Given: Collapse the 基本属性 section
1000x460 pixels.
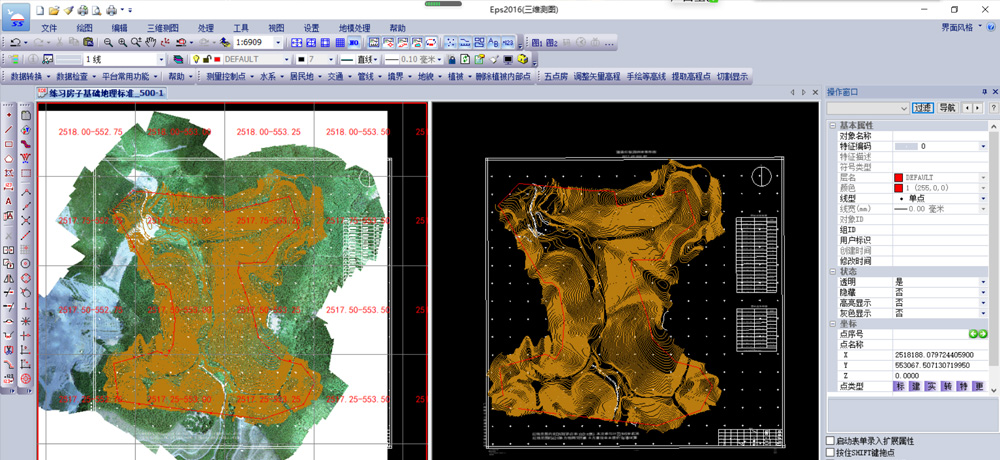Looking at the screenshot, I should (x=832, y=125).
